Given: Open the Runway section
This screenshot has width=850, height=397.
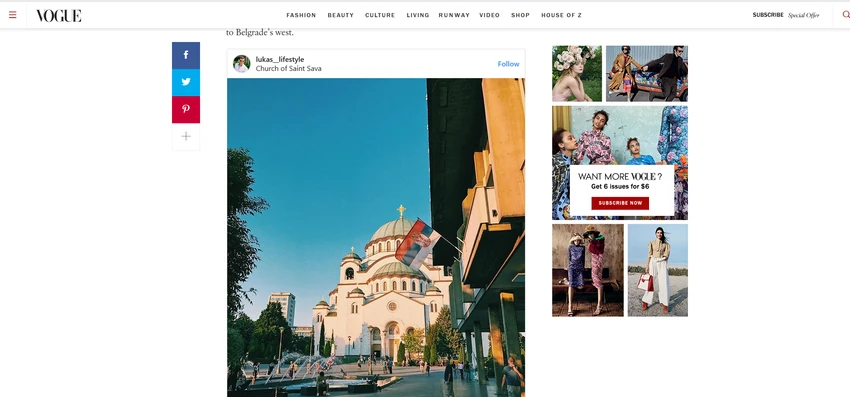Looking at the screenshot, I should [454, 15].
